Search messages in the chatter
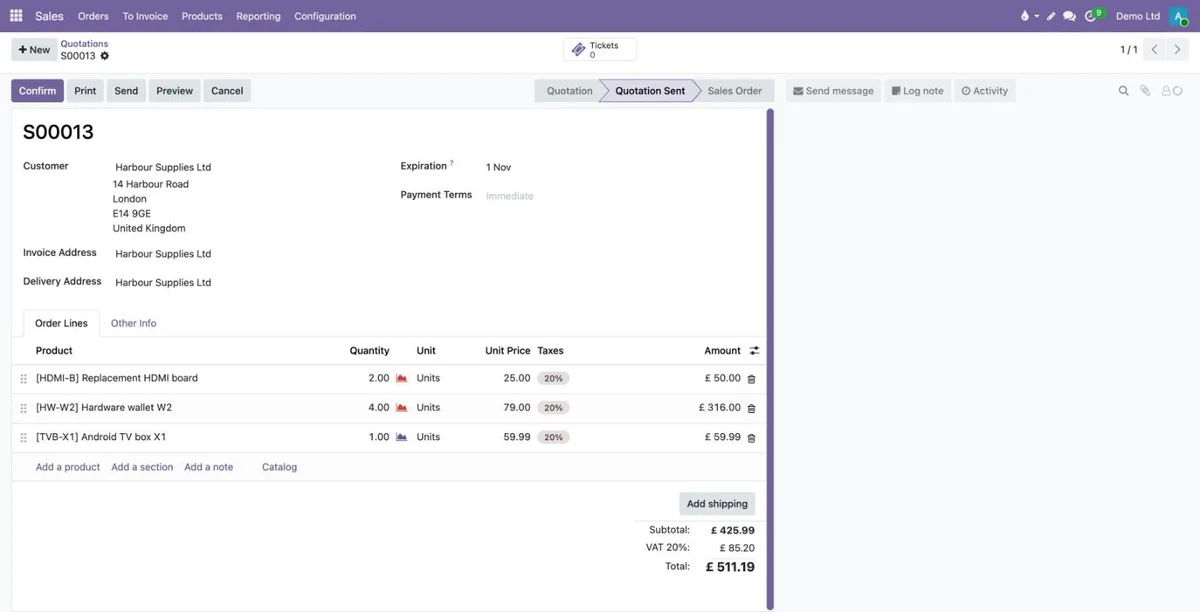 [x=1123, y=91]
